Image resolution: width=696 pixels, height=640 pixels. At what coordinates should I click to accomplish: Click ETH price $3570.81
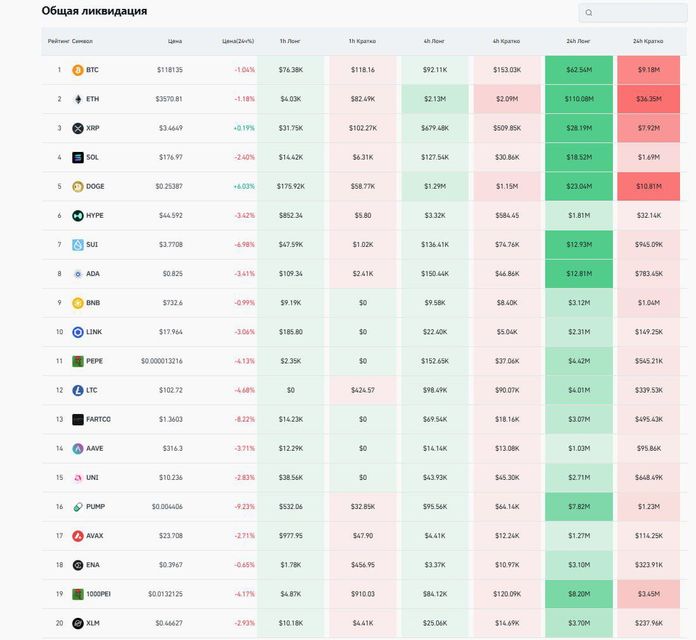[x=169, y=99]
